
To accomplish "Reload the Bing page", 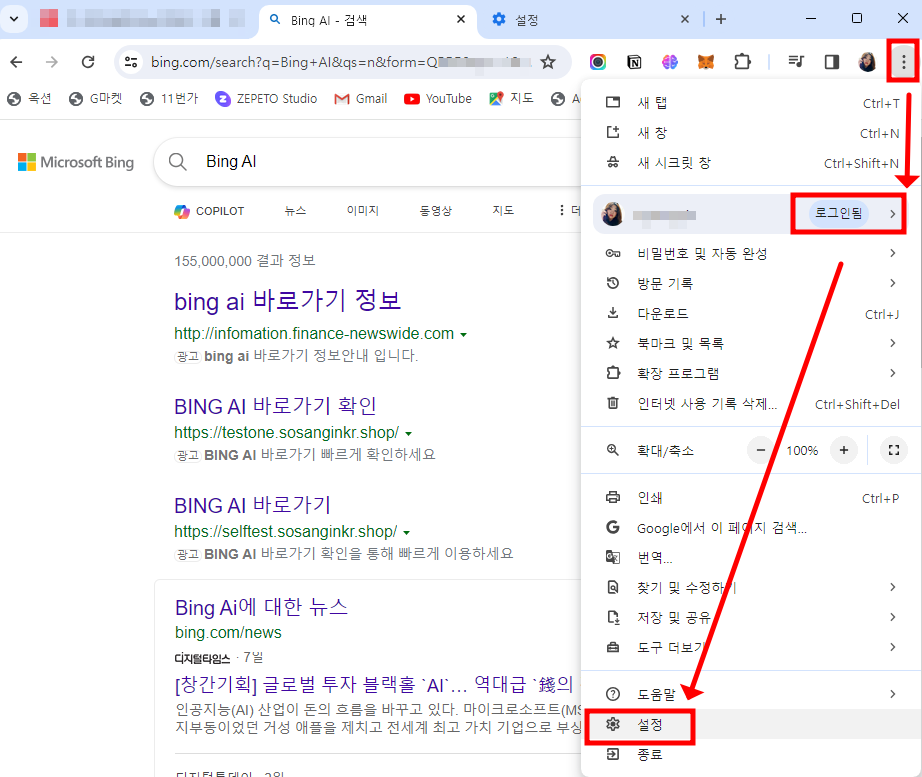I will point(88,62).
